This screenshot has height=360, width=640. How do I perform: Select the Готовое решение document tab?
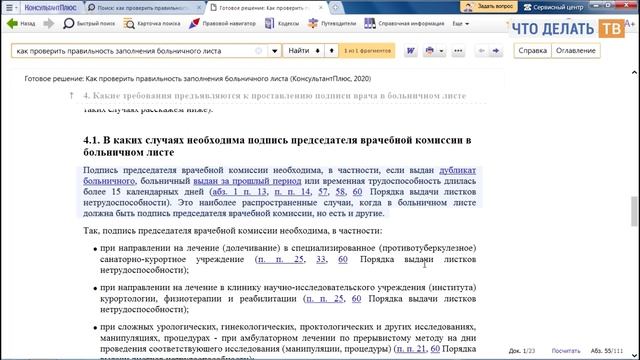(263, 8)
